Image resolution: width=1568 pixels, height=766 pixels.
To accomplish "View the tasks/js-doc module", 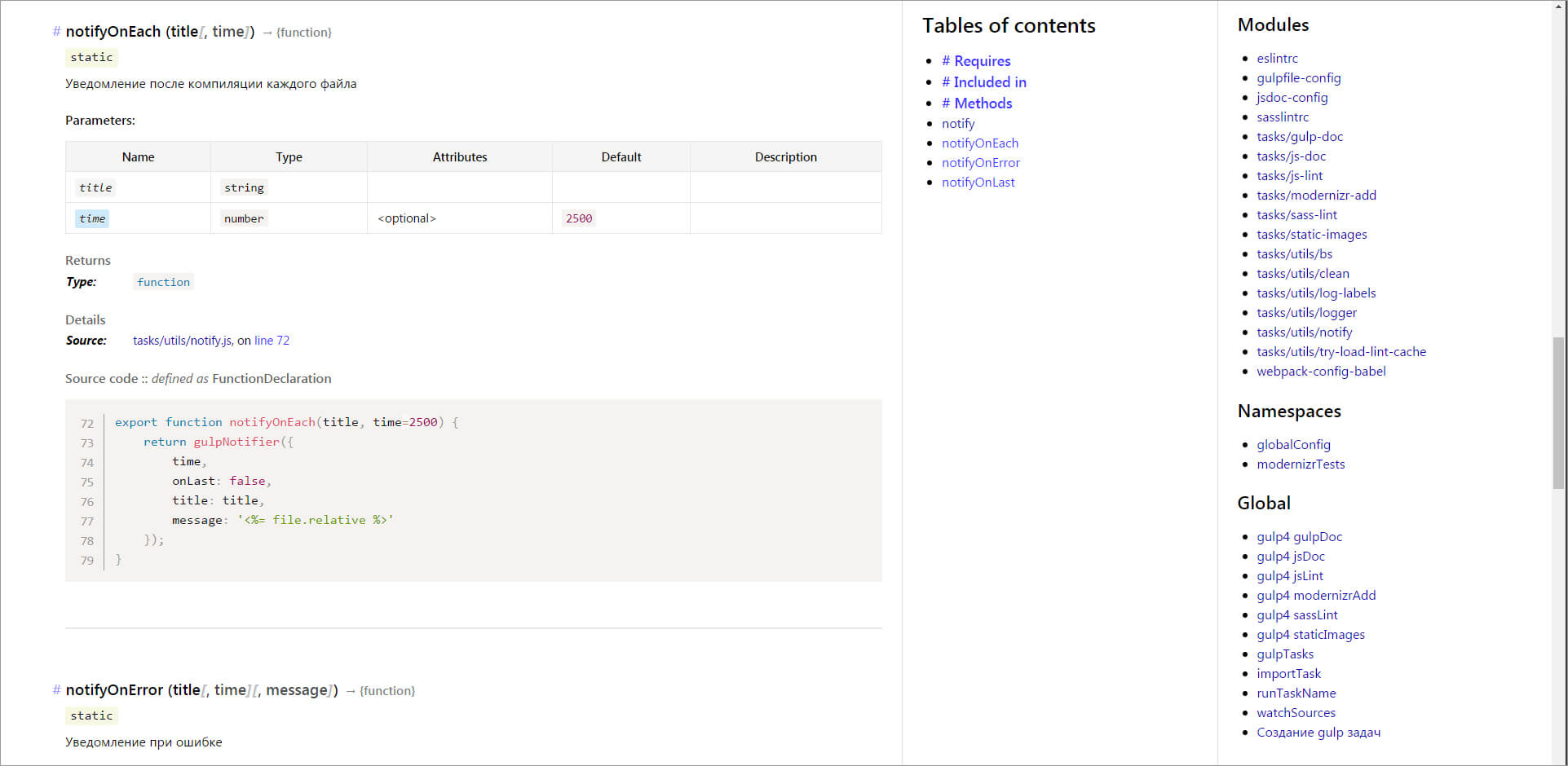I will (x=1292, y=156).
